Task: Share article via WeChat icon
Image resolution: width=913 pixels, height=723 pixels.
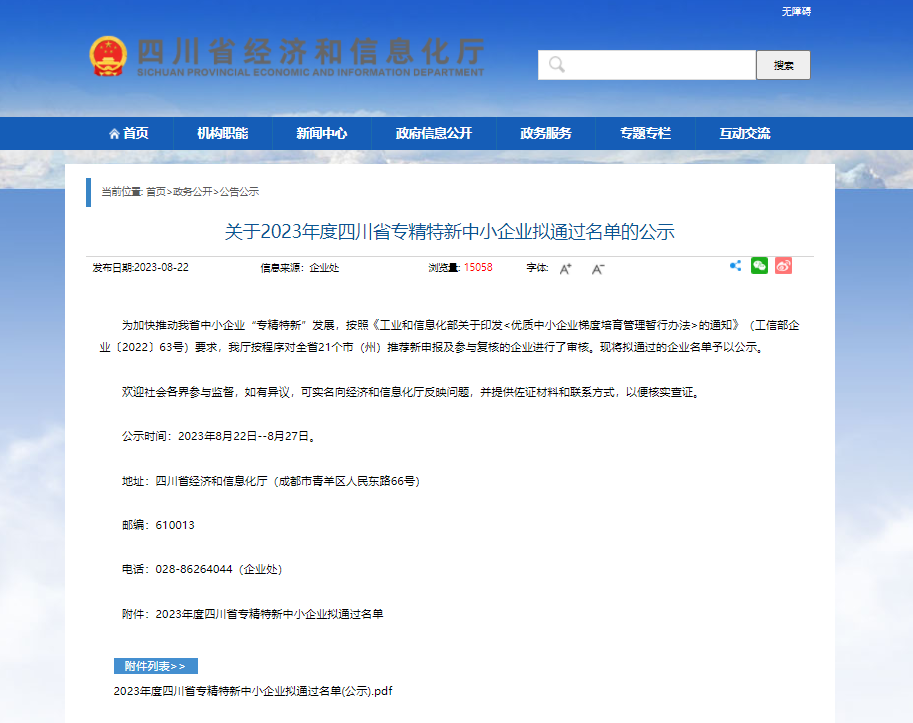Action: [x=760, y=266]
